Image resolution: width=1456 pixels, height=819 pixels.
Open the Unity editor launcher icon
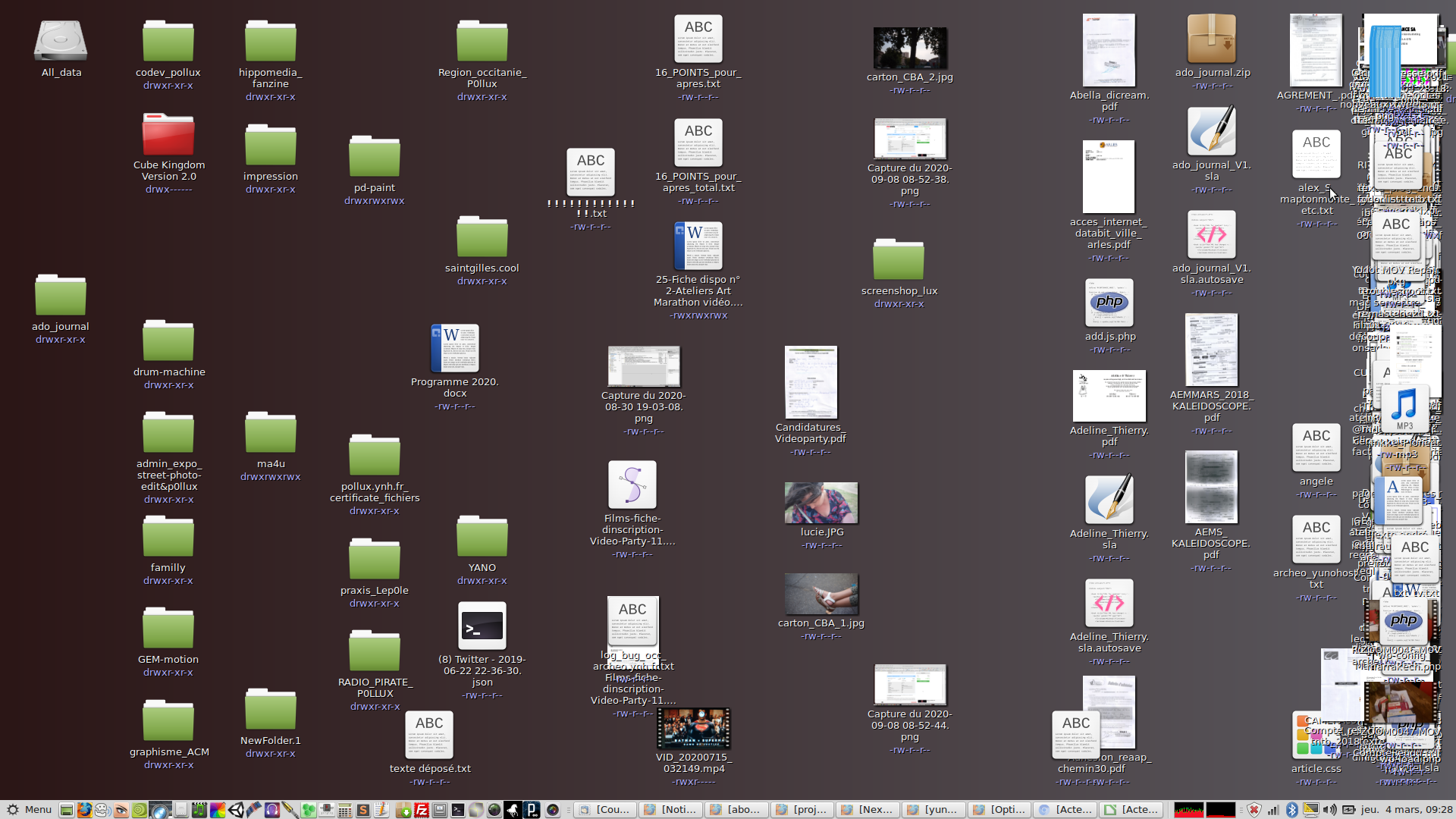tap(236, 810)
